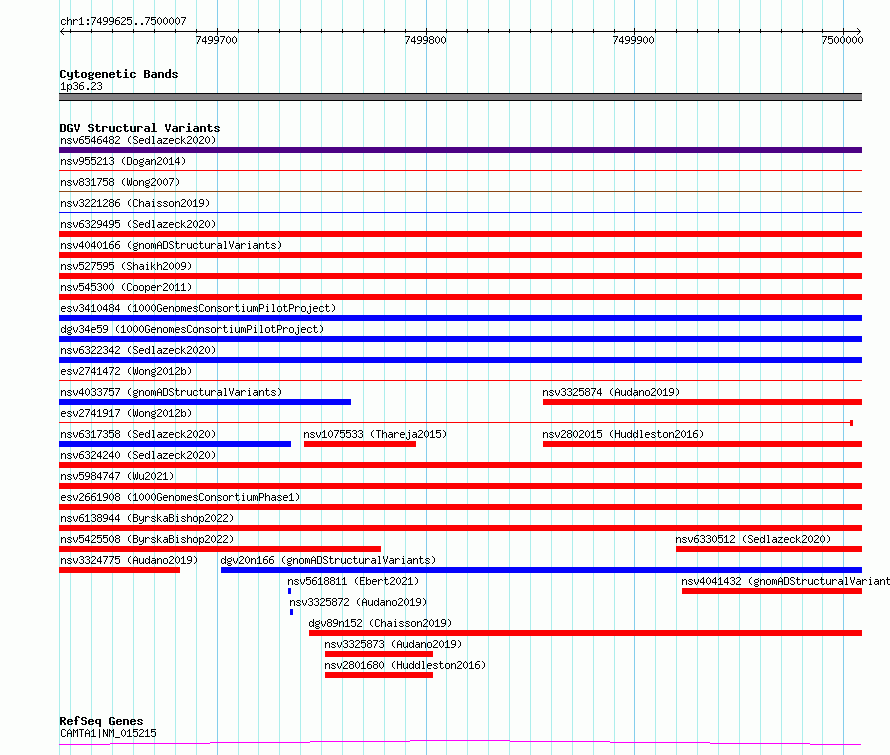Click nsv6138944 (ByrskaBishop2022) label
890x755 pixels.
coord(147,518)
